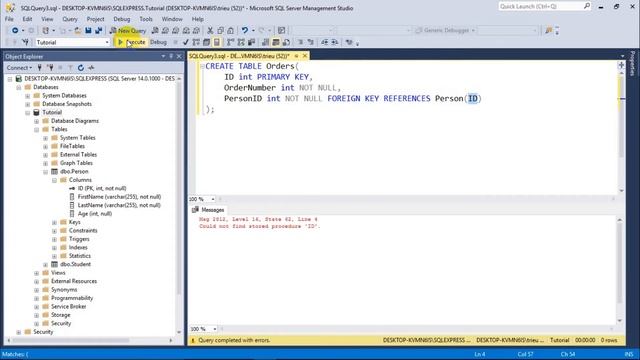Collapse the dbo.Person table node

tap(46, 172)
